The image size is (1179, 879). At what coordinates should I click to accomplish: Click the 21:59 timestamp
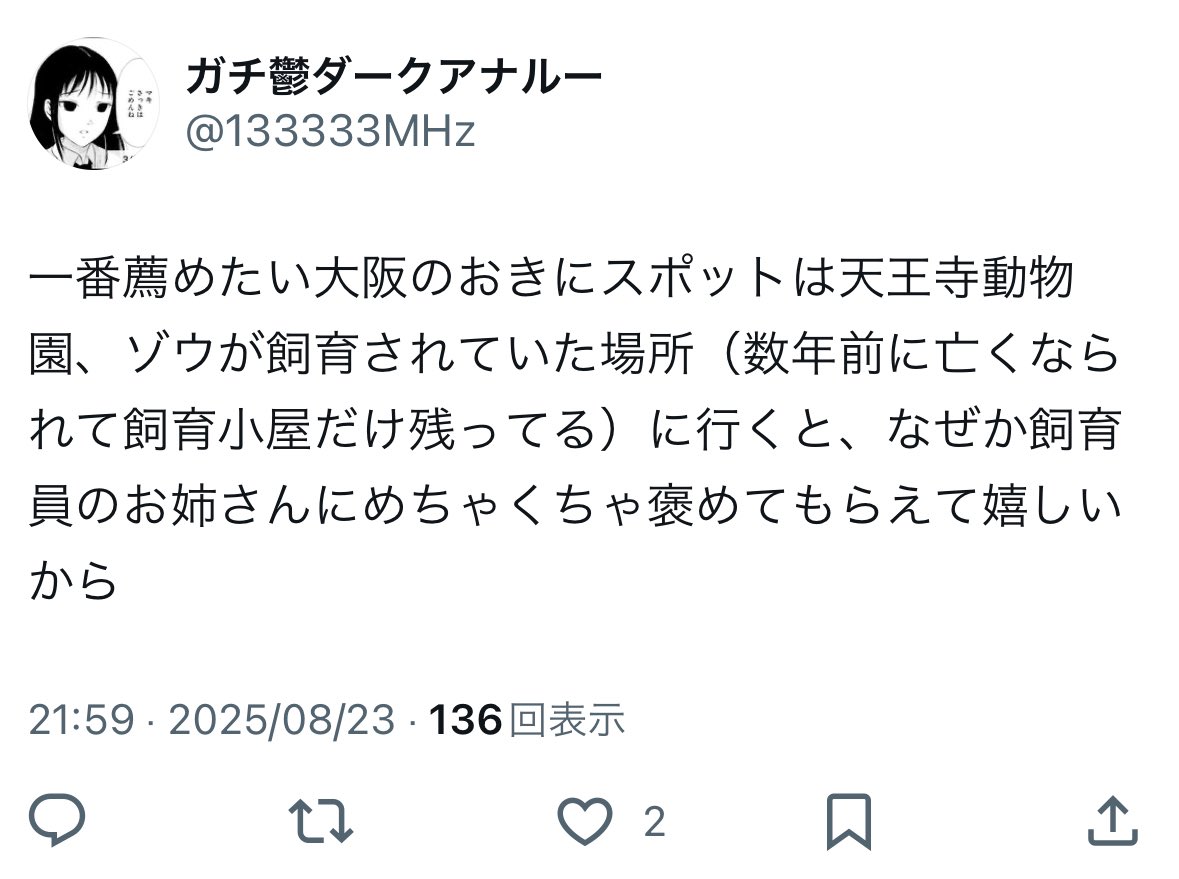tap(81, 720)
